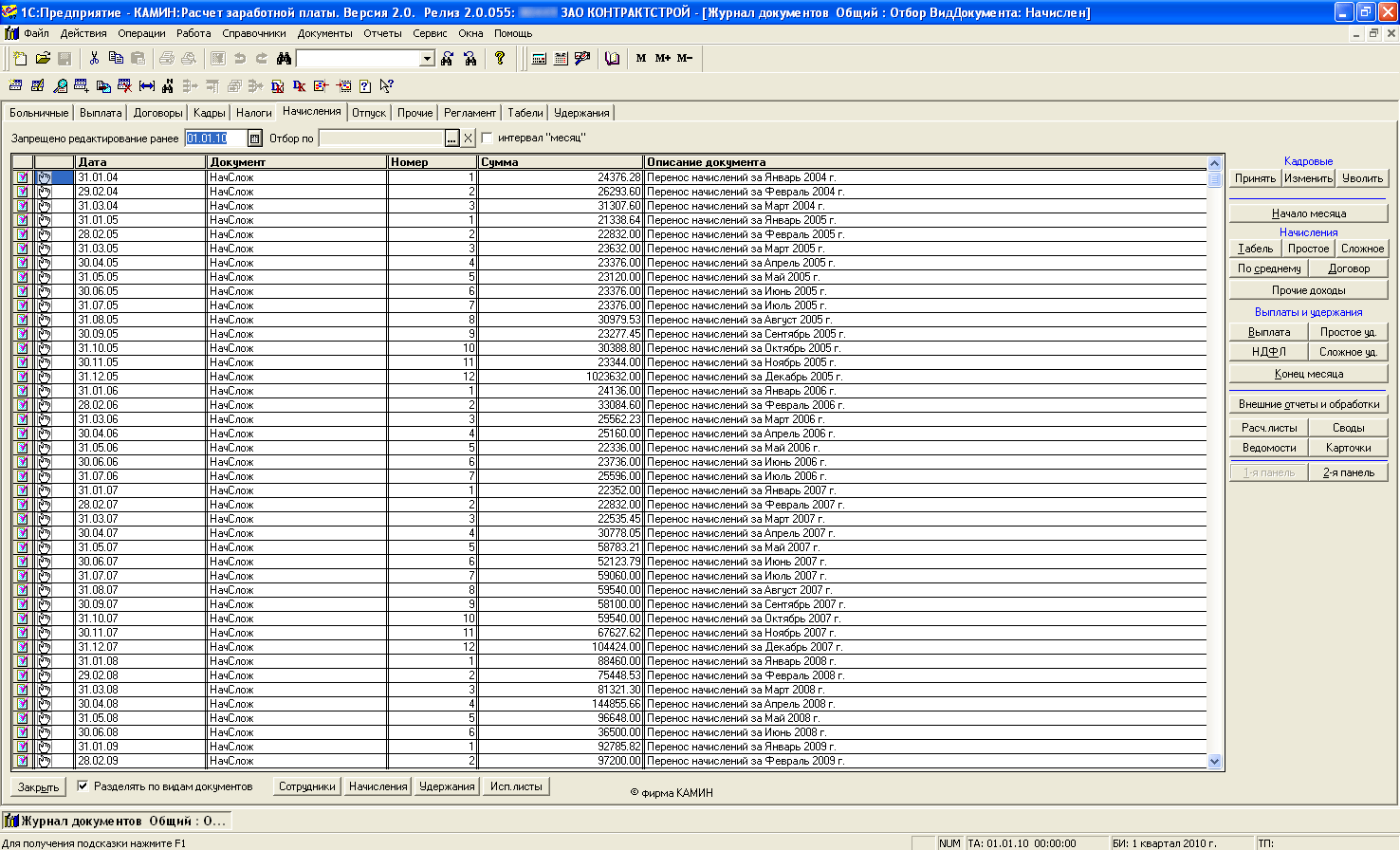Click the red Дт/Кт postings icon

[299, 86]
